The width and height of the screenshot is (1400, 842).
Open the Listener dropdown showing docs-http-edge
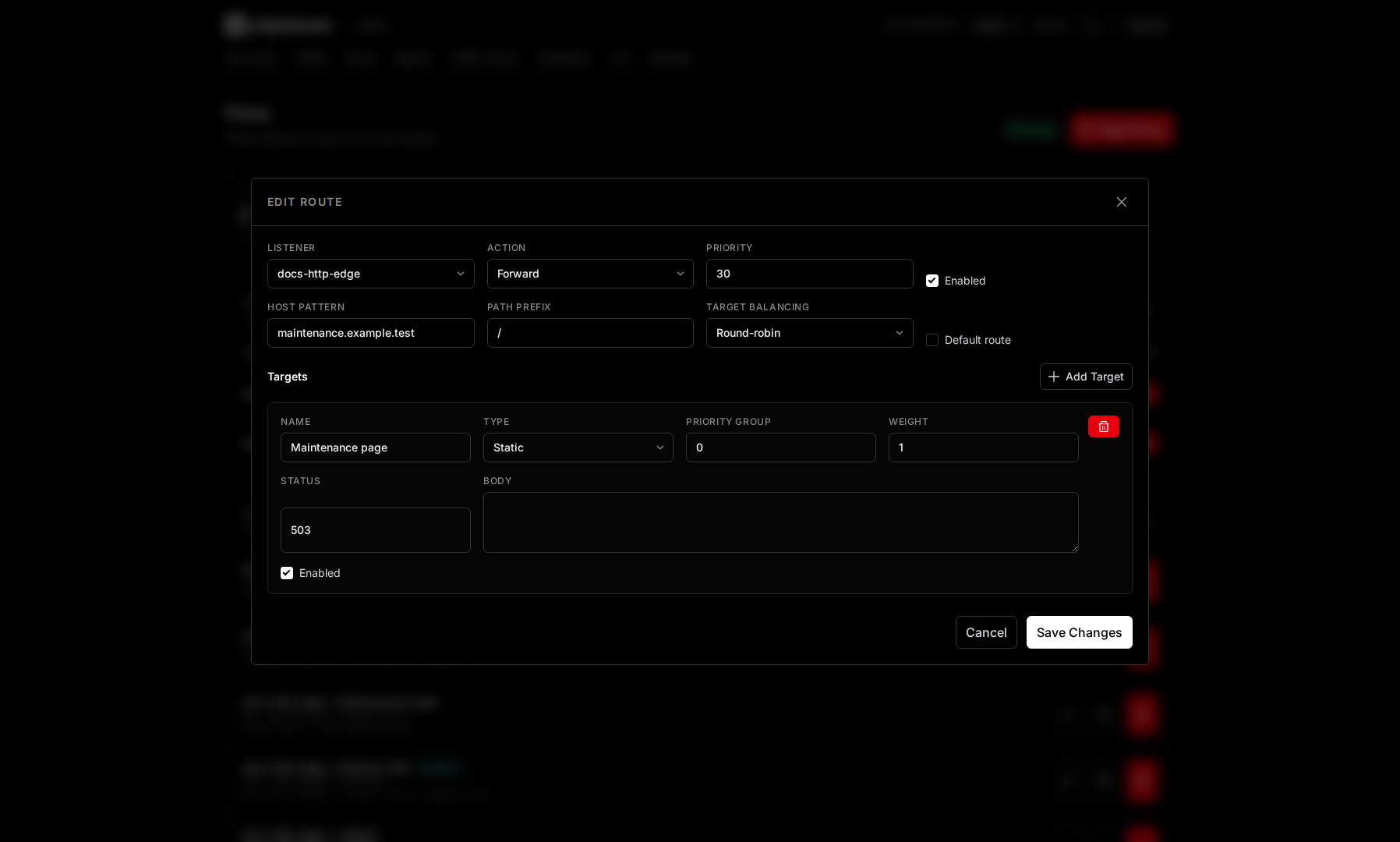pyautogui.click(x=371, y=274)
